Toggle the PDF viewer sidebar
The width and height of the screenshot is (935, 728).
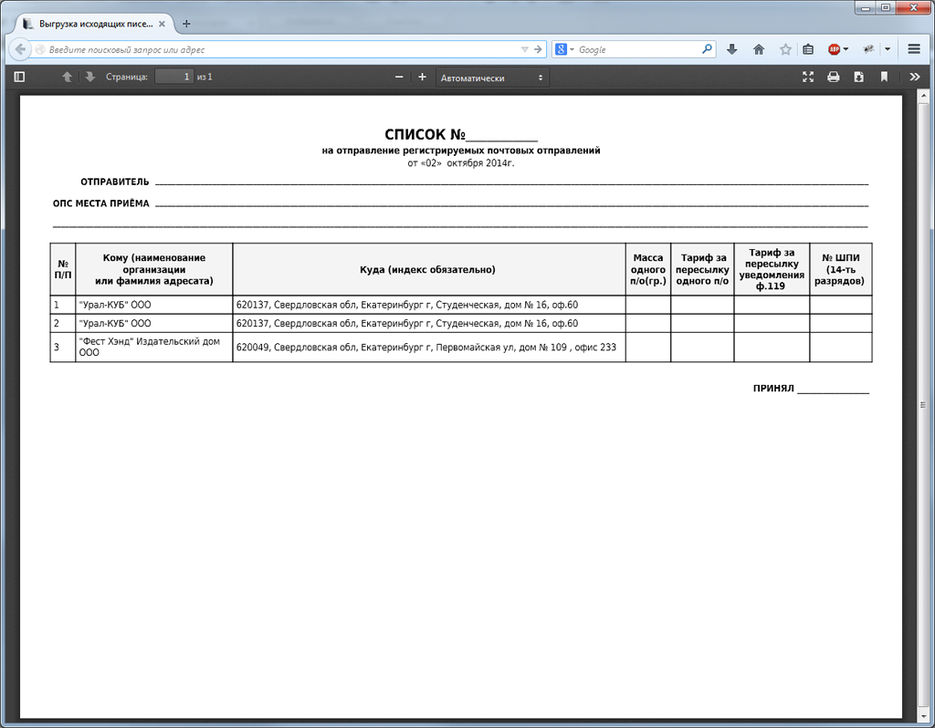(19, 77)
